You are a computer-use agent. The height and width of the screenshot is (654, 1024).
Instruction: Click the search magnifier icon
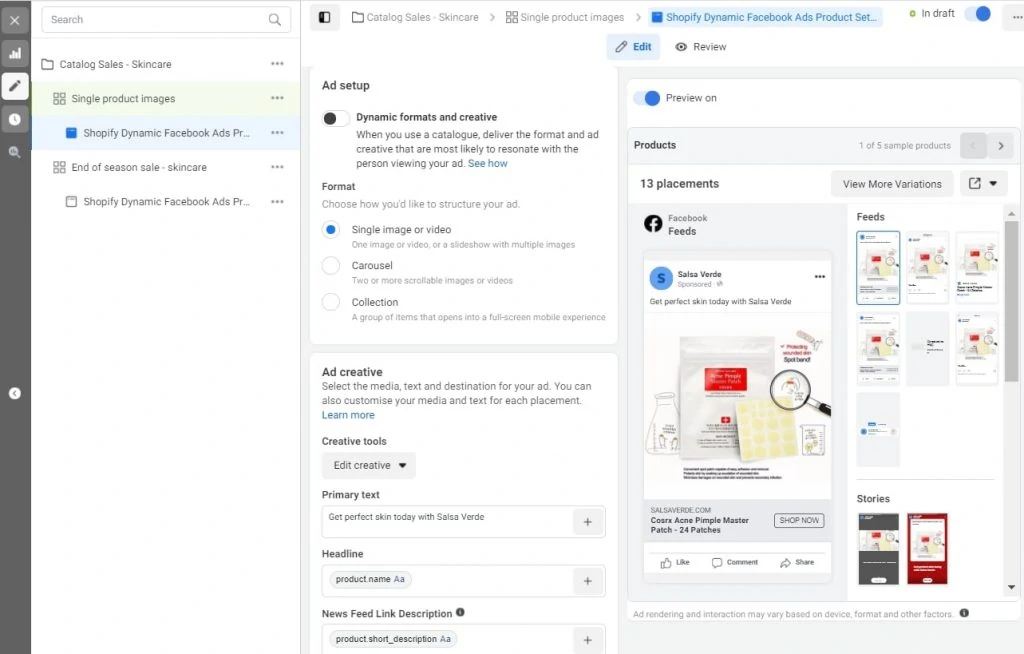click(275, 20)
